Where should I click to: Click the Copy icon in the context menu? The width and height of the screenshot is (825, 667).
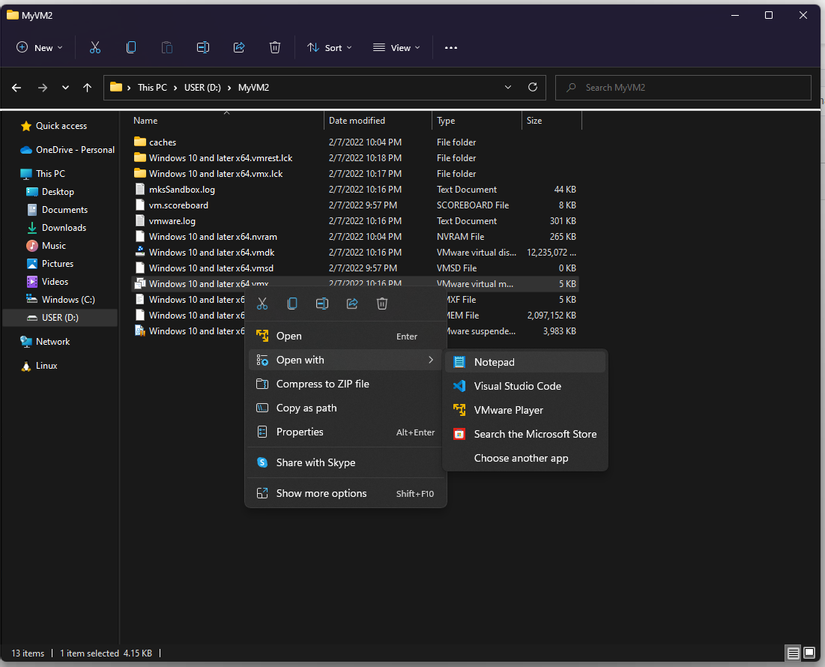pos(292,304)
